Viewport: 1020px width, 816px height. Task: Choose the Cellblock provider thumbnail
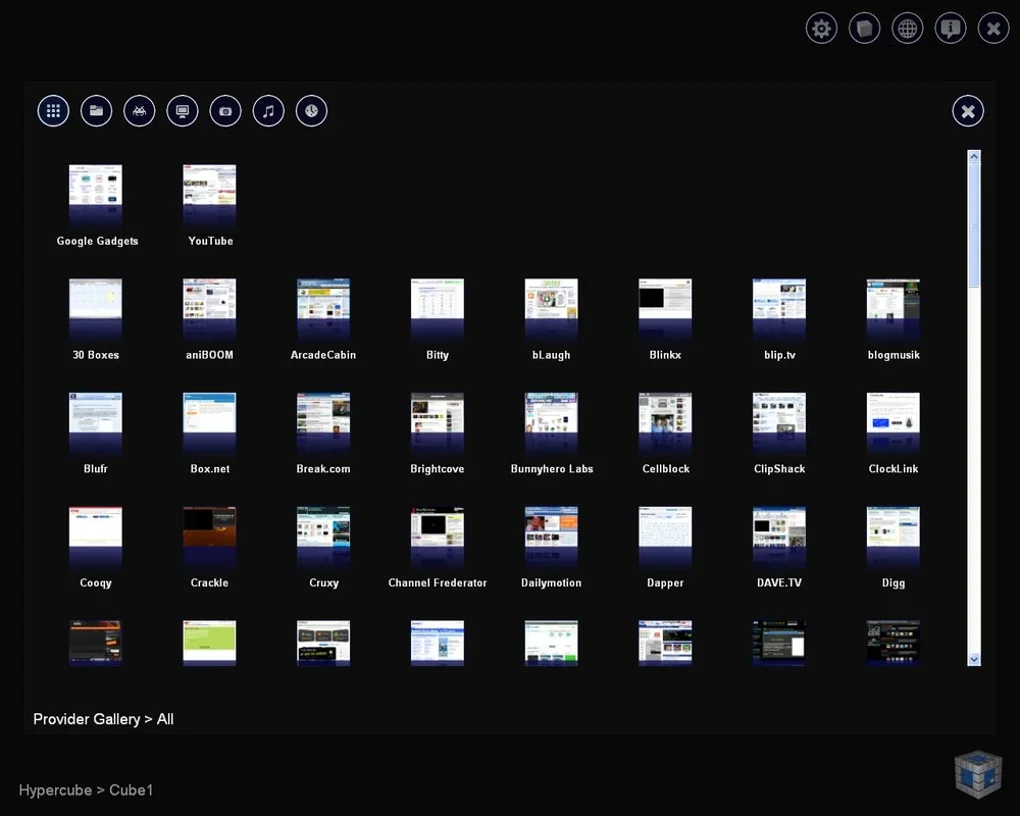(665, 422)
